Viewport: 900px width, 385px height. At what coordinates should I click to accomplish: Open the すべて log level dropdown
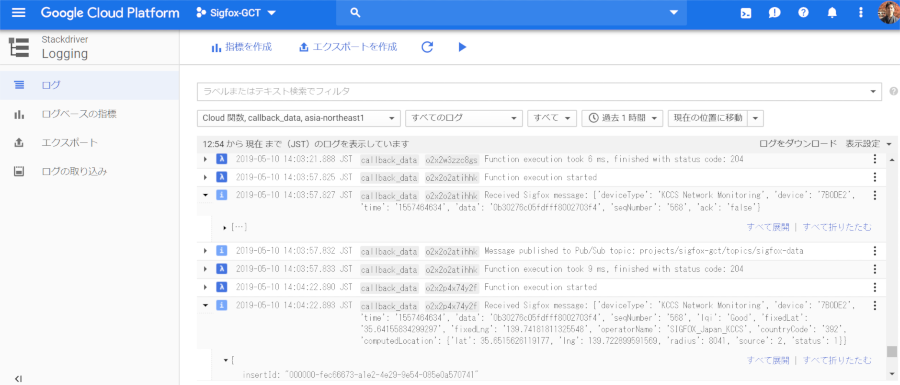pyautogui.click(x=552, y=118)
